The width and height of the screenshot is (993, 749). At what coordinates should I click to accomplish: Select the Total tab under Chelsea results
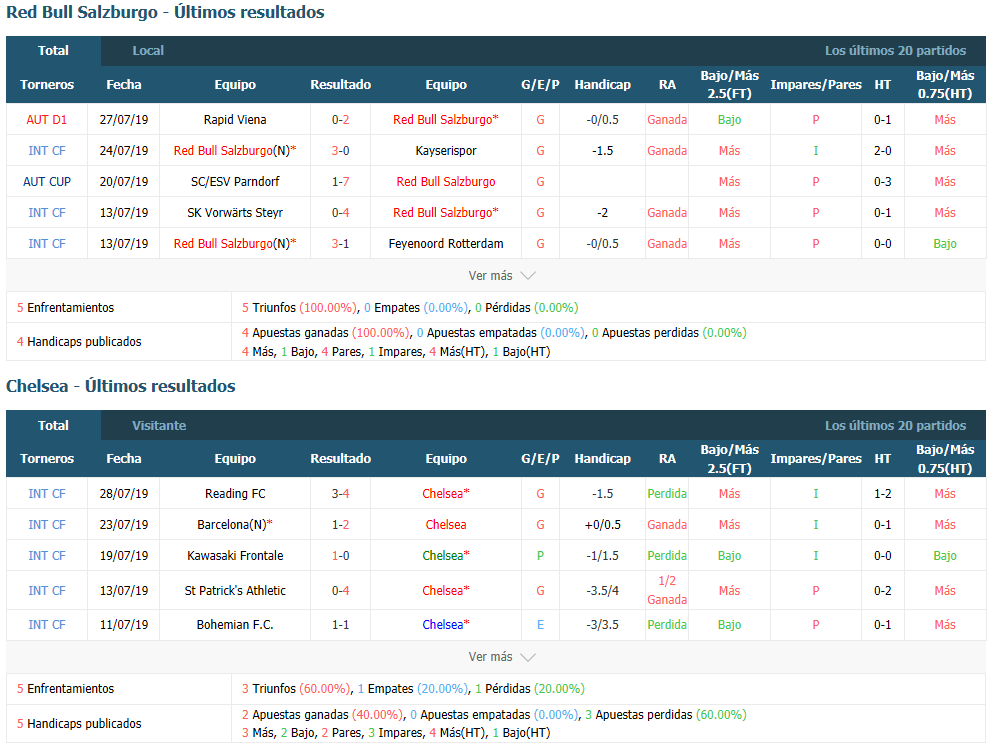(53, 425)
